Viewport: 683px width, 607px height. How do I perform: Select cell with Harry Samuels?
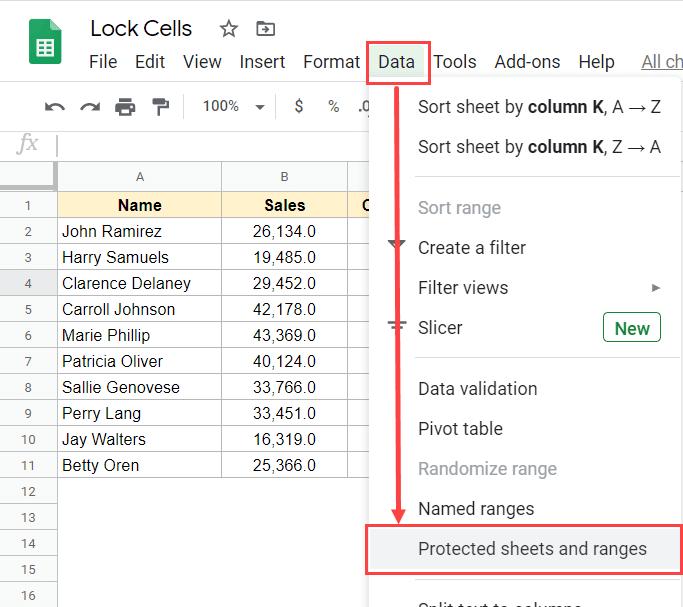tap(139, 257)
